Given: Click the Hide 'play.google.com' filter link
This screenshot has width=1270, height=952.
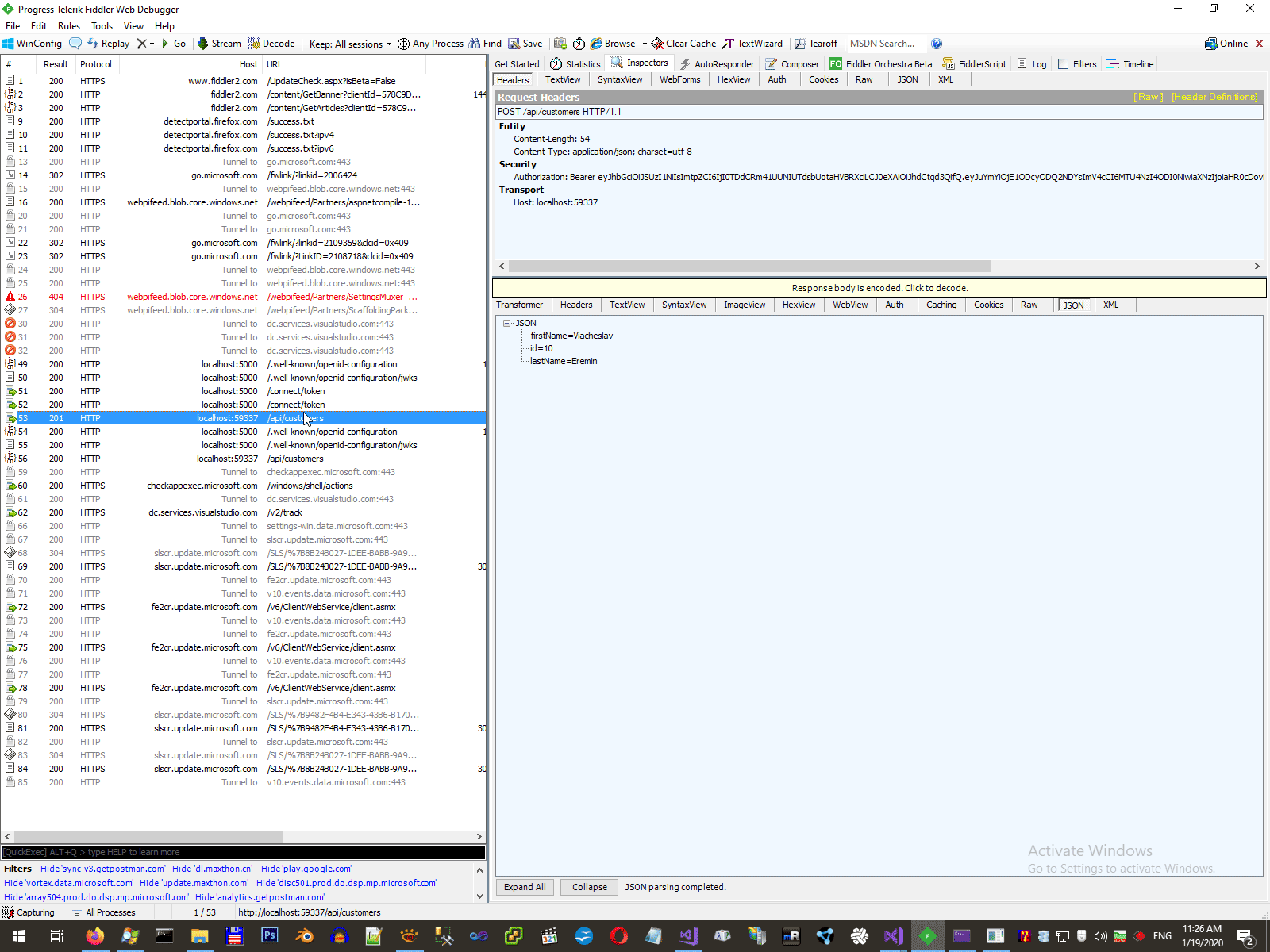Looking at the screenshot, I should click(x=306, y=869).
